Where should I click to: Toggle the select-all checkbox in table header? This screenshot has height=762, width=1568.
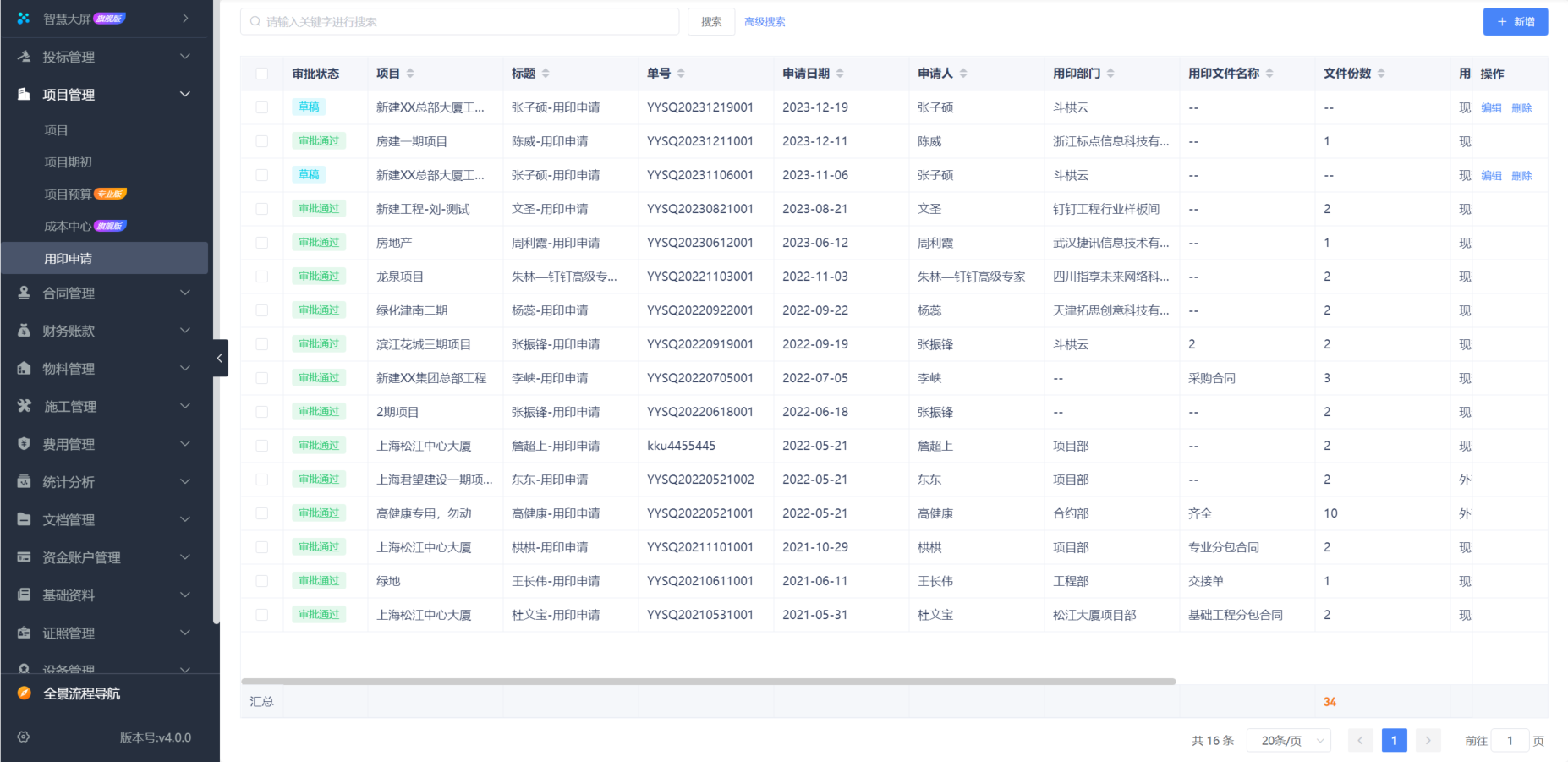click(x=262, y=74)
